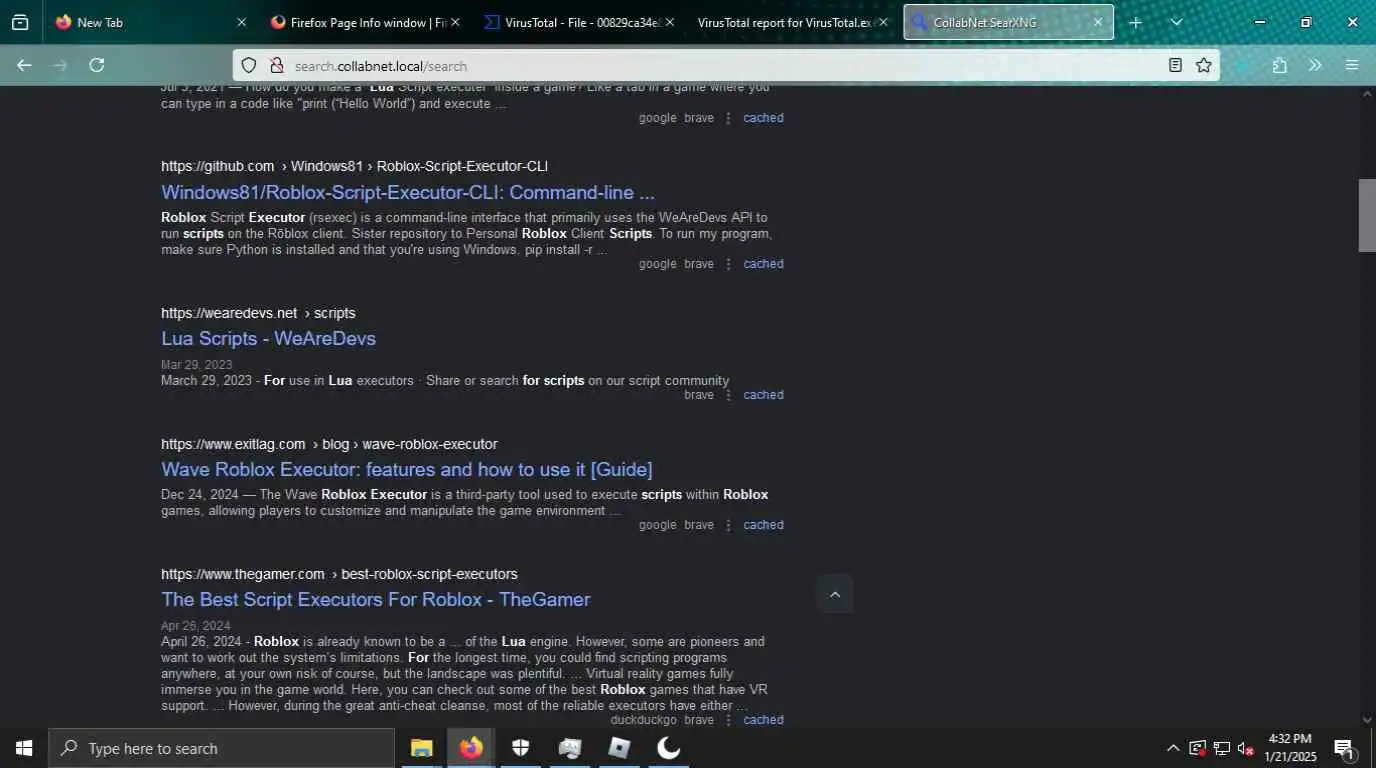Click the https://wearedevs.net result URL text
This screenshot has height=768, width=1376.
coord(229,313)
